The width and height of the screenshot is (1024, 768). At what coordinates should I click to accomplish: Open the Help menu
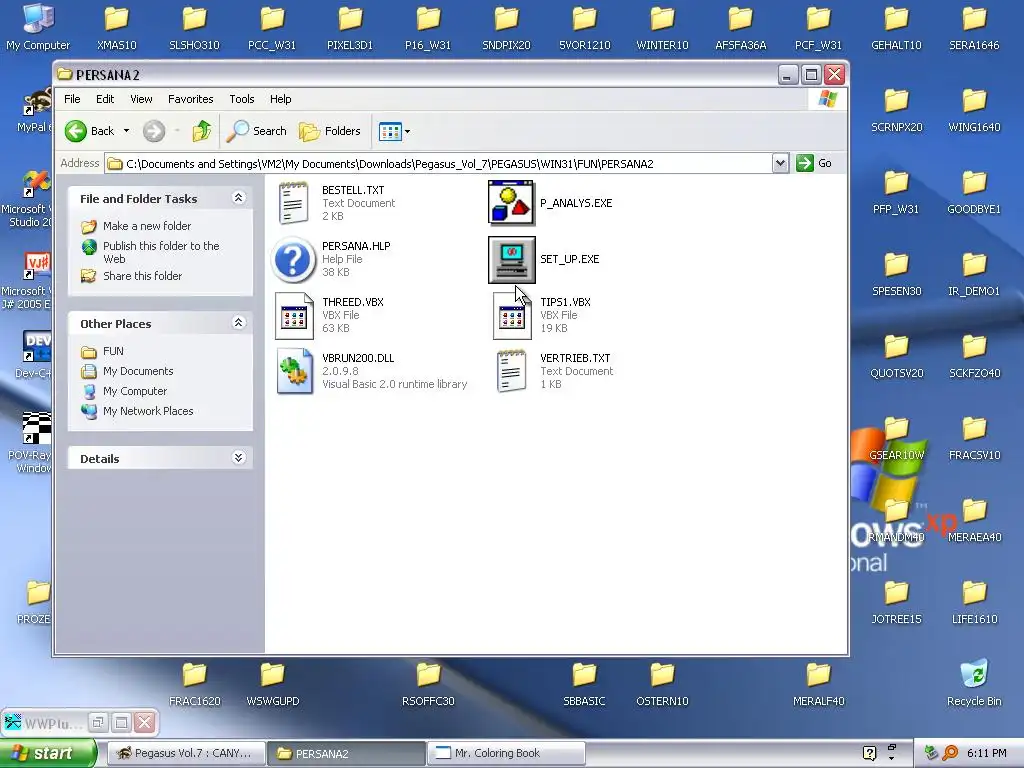(280, 99)
